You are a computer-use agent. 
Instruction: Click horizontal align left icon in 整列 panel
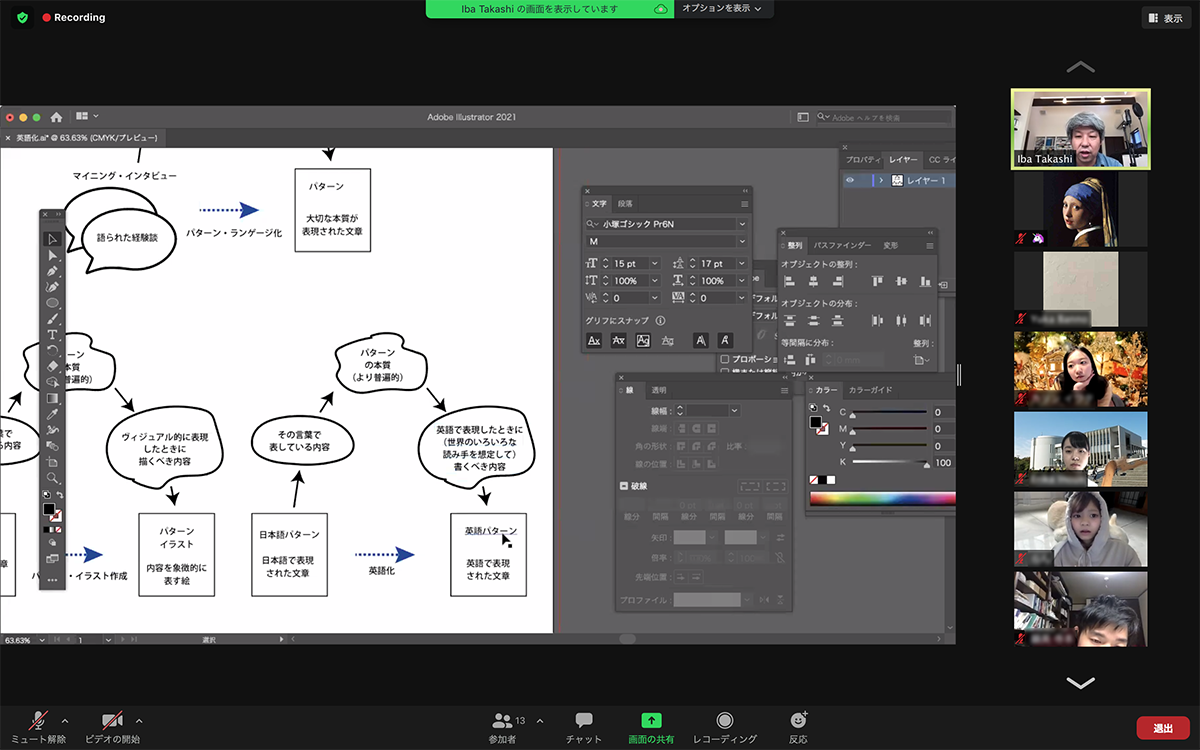(x=789, y=282)
